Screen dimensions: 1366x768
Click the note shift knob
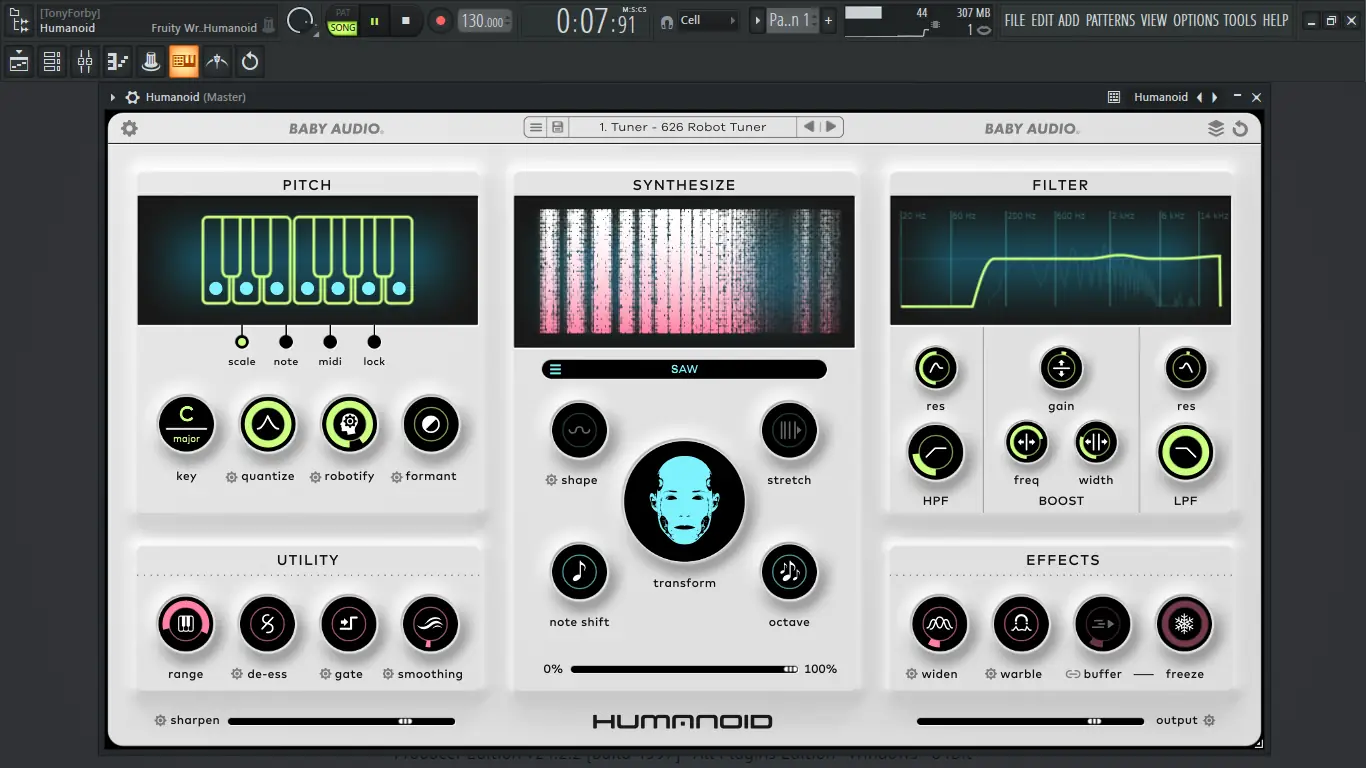[x=579, y=572]
